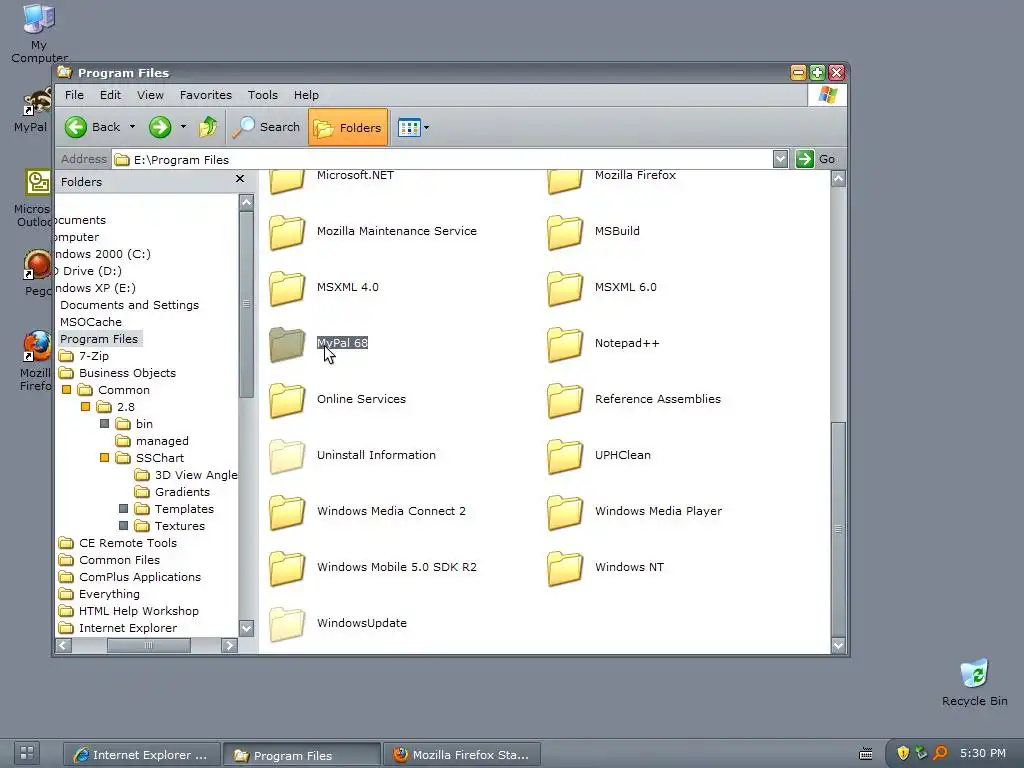Select the Mozilla Maintenance Service folder
1024x768 pixels.
[x=373, y=231]
